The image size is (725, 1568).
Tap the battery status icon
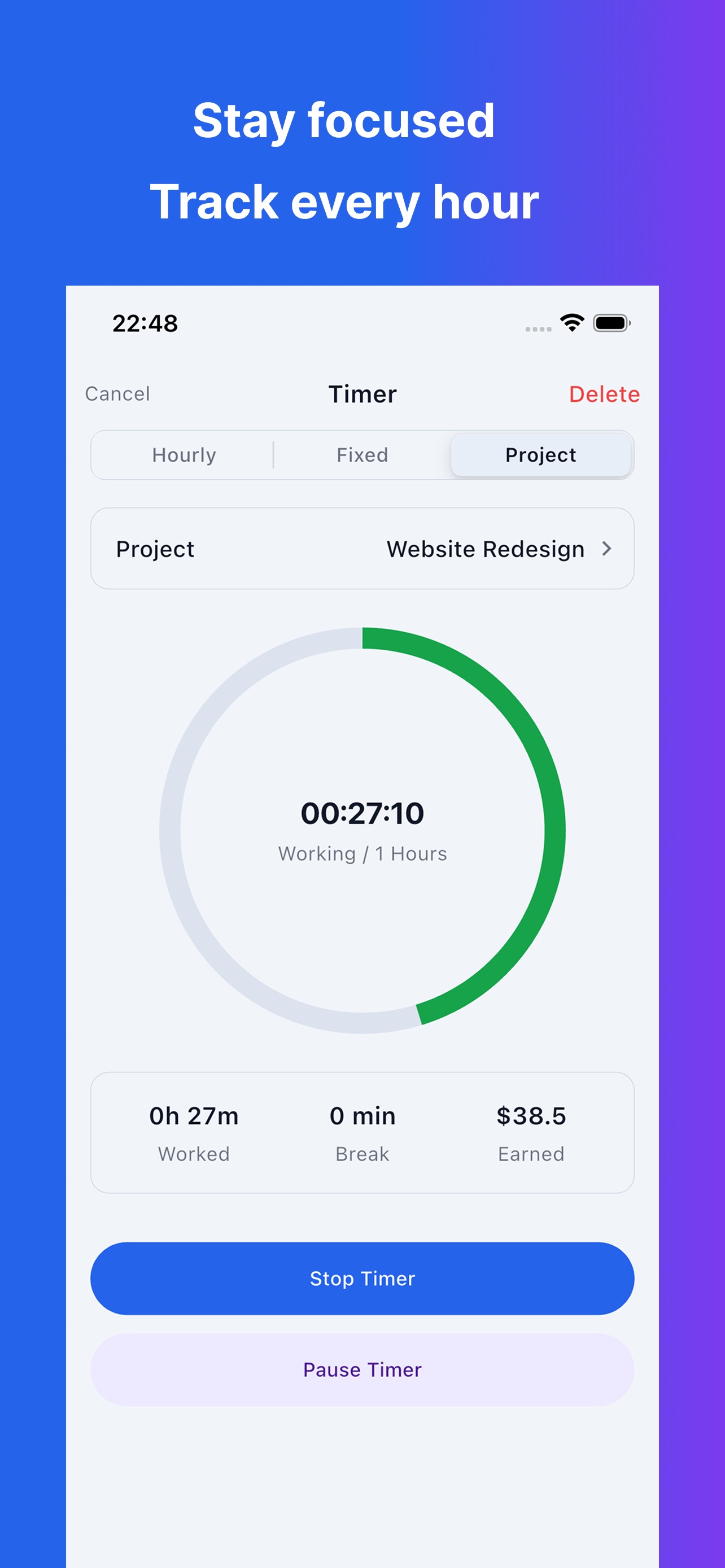point(612,323)
